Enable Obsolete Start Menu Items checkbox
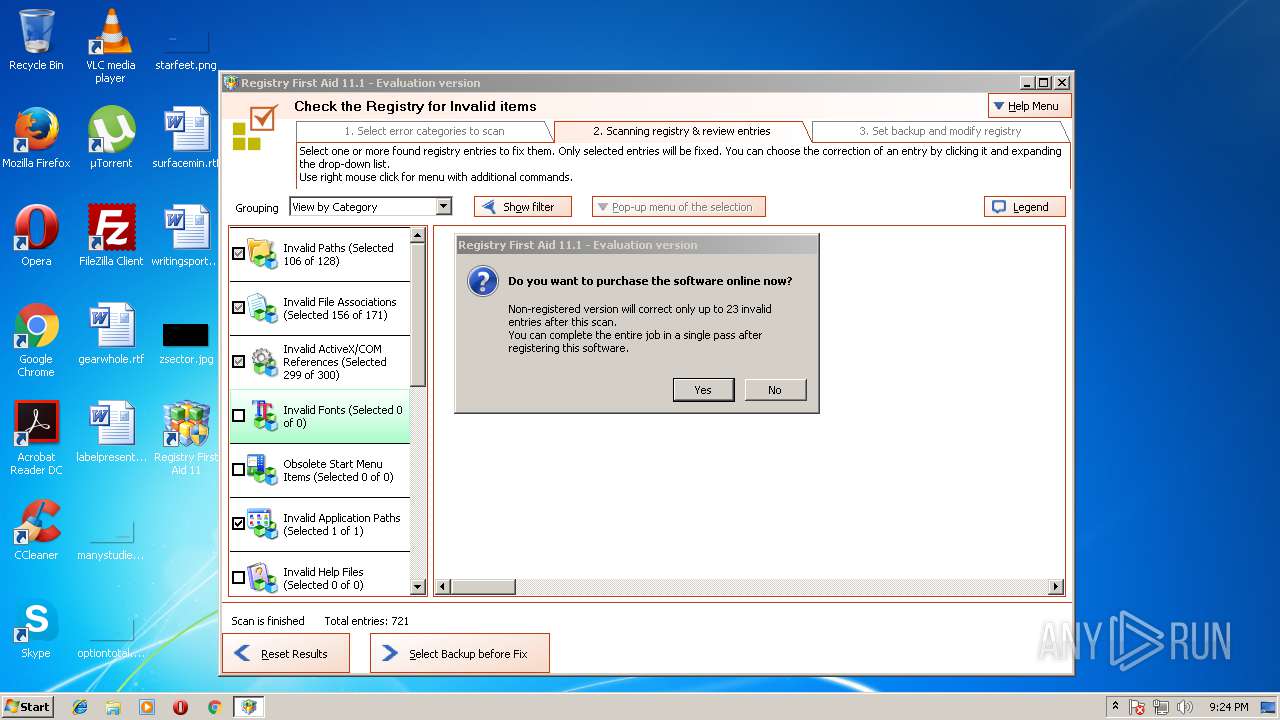The image size is (1280, 720). click(x=238, y=470)
